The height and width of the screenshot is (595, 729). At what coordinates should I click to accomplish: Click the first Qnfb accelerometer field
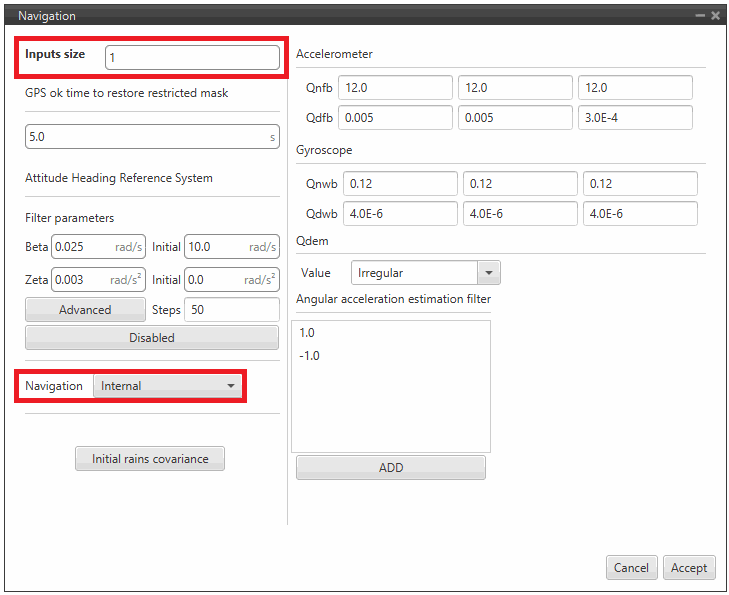[x=395, y=88]
